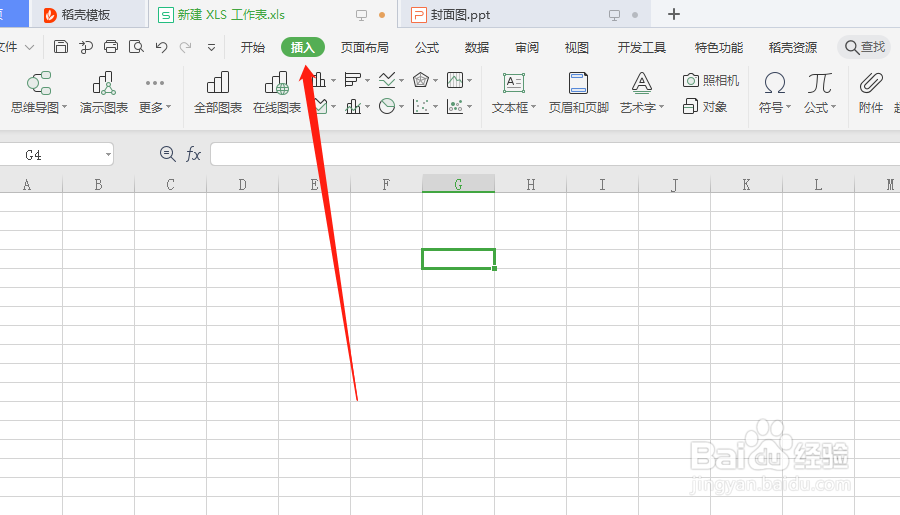
Task: Open the 审阅 review tab
Action: click(527, 47)
